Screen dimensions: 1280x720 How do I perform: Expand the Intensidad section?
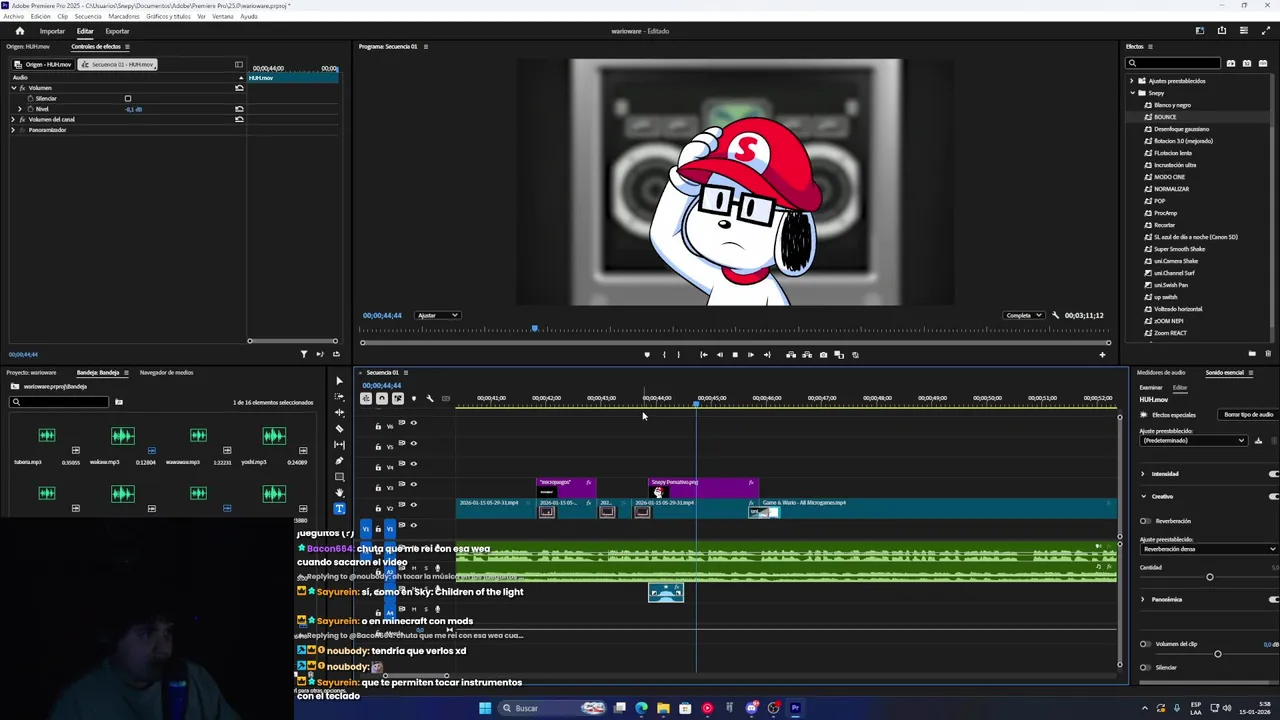click(1143, 474)
